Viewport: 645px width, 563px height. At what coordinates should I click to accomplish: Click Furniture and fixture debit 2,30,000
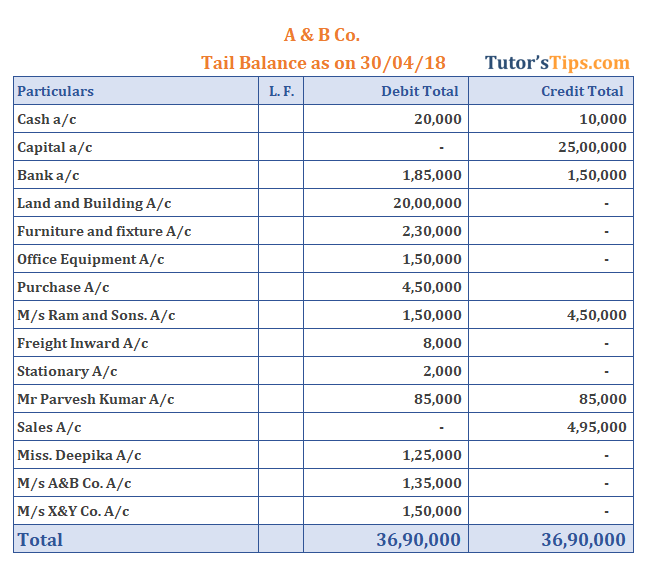pos(432,231)
